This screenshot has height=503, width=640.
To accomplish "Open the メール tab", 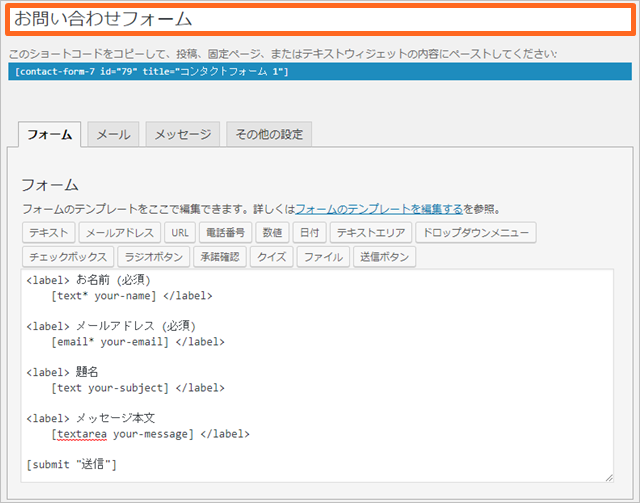I will [x=113, y=134].
